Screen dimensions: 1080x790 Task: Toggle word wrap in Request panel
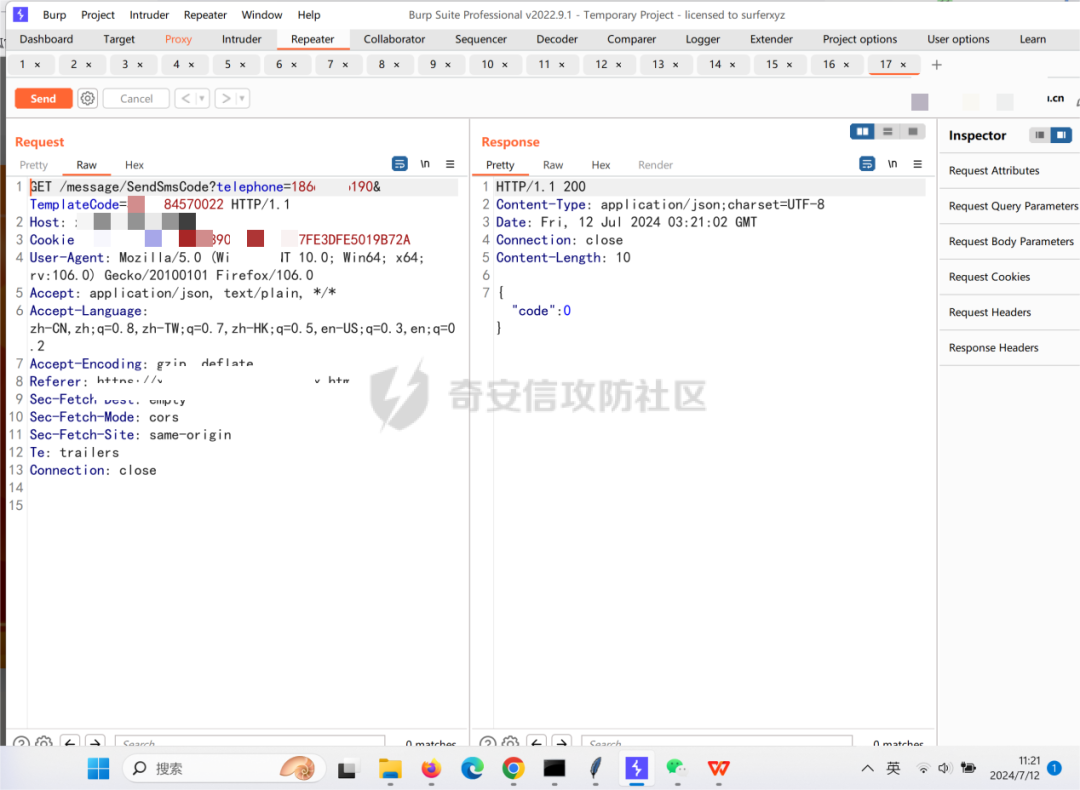point(399,164)
